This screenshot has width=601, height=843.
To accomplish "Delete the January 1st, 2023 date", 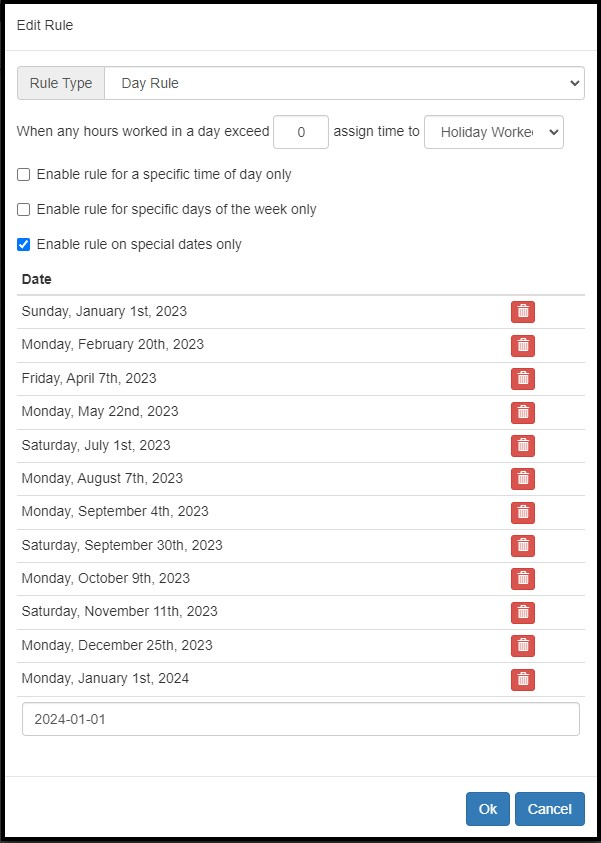I will pos(523,312).
